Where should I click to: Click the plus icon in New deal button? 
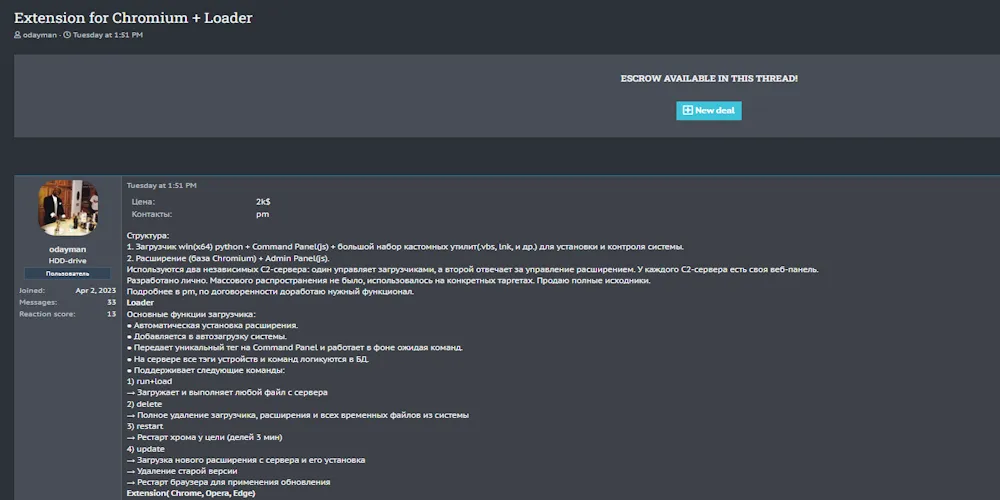688,110
